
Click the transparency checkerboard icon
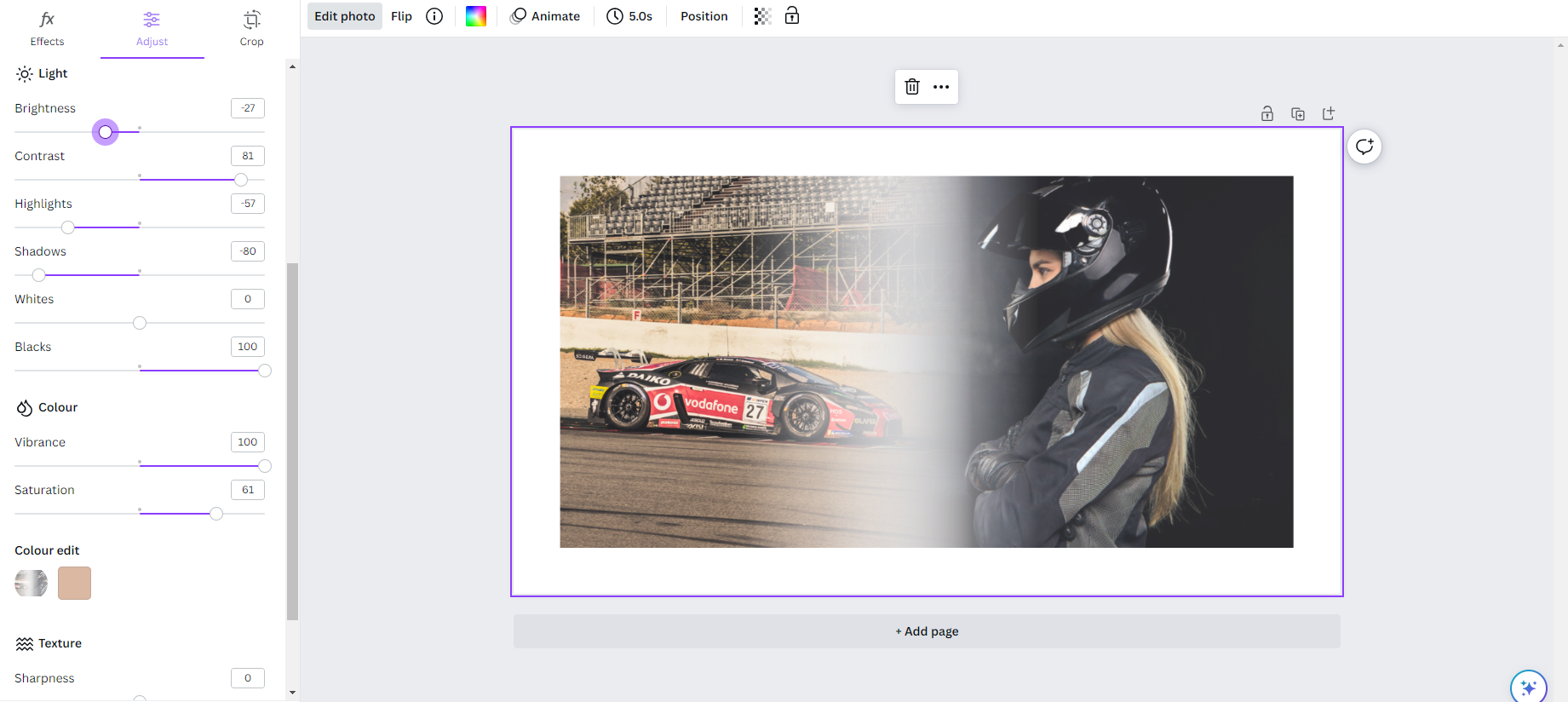(762, 16)
